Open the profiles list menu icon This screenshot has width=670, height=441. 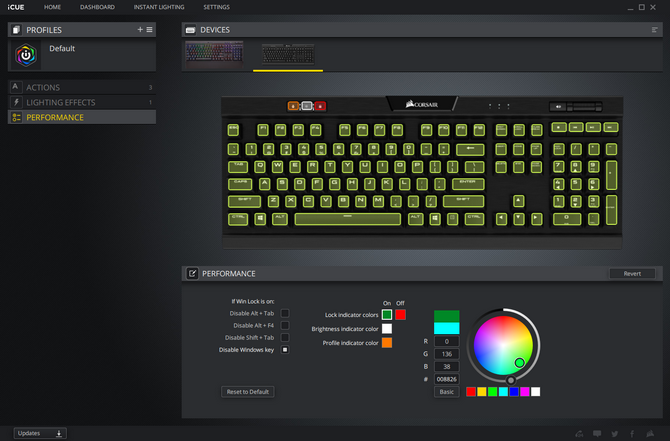click(149, 29)
